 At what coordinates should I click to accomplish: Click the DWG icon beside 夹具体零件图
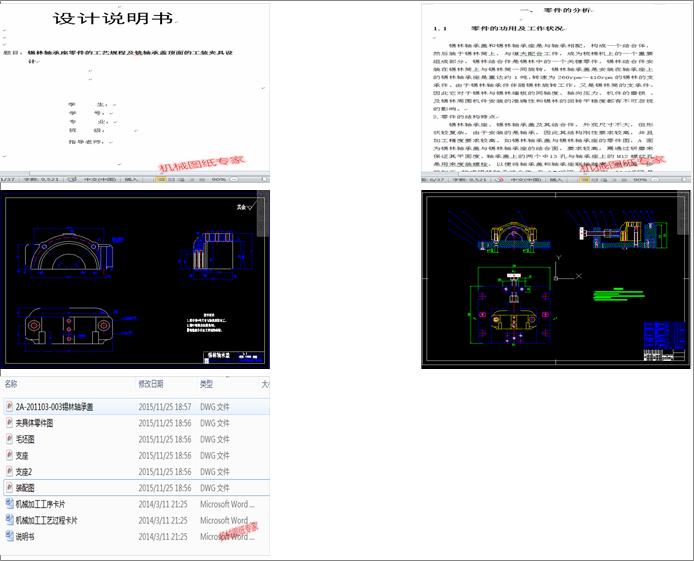tap(9, 423)
